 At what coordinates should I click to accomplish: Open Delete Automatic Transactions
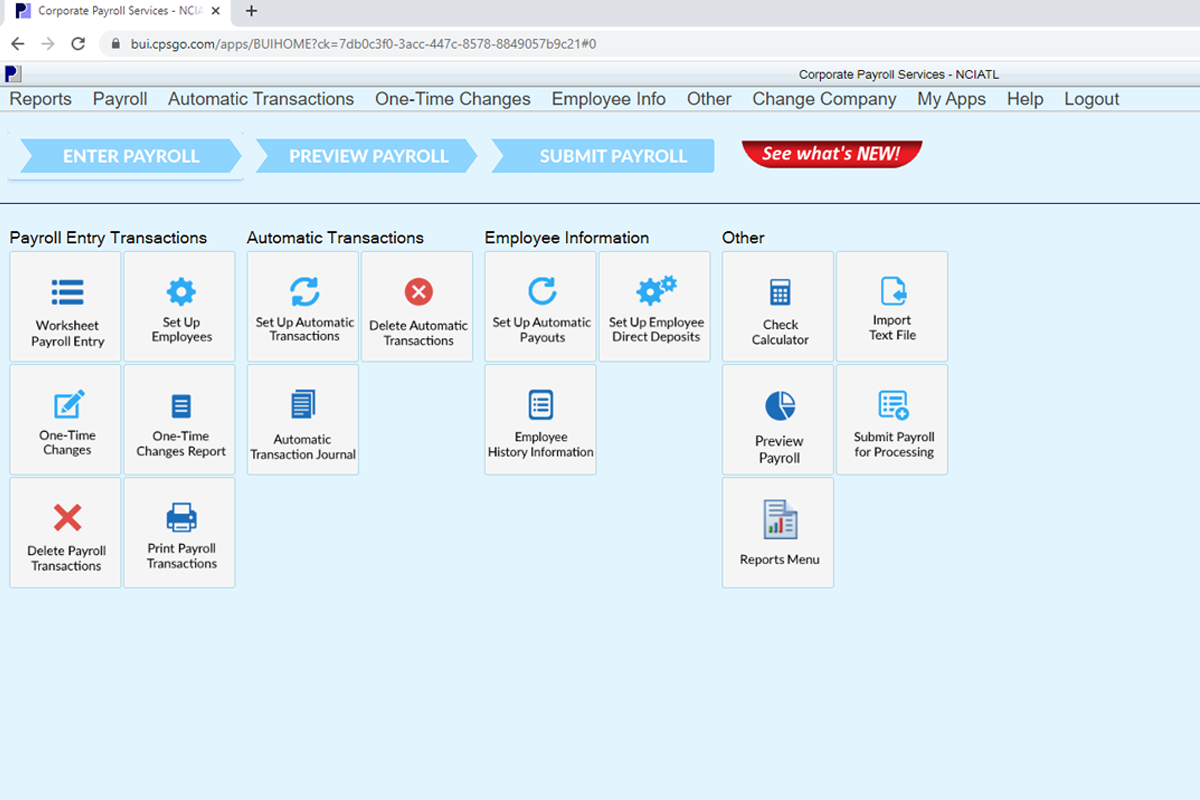[x=417, y=306]
